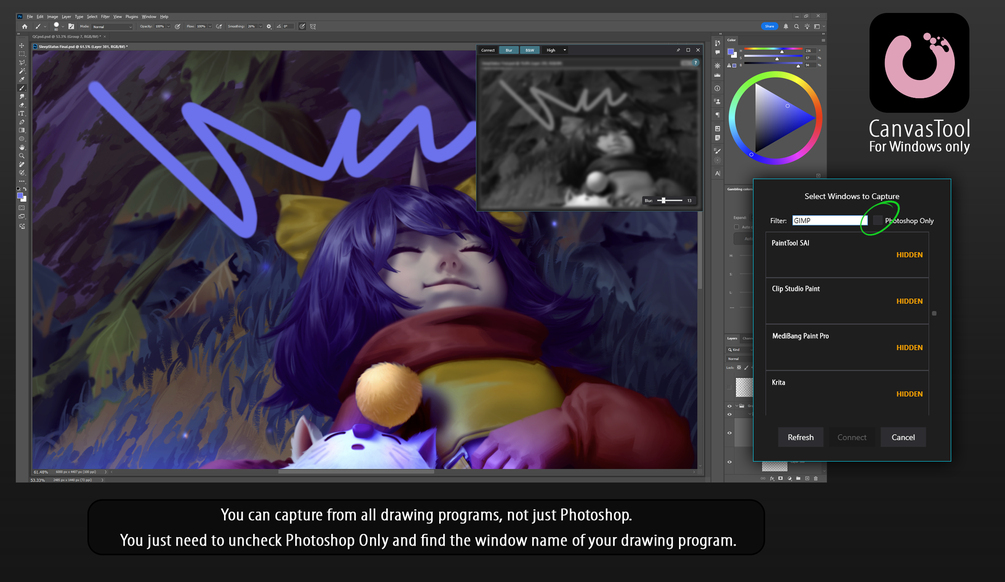Click the smoothing options gear icon

tap(269, 26)
